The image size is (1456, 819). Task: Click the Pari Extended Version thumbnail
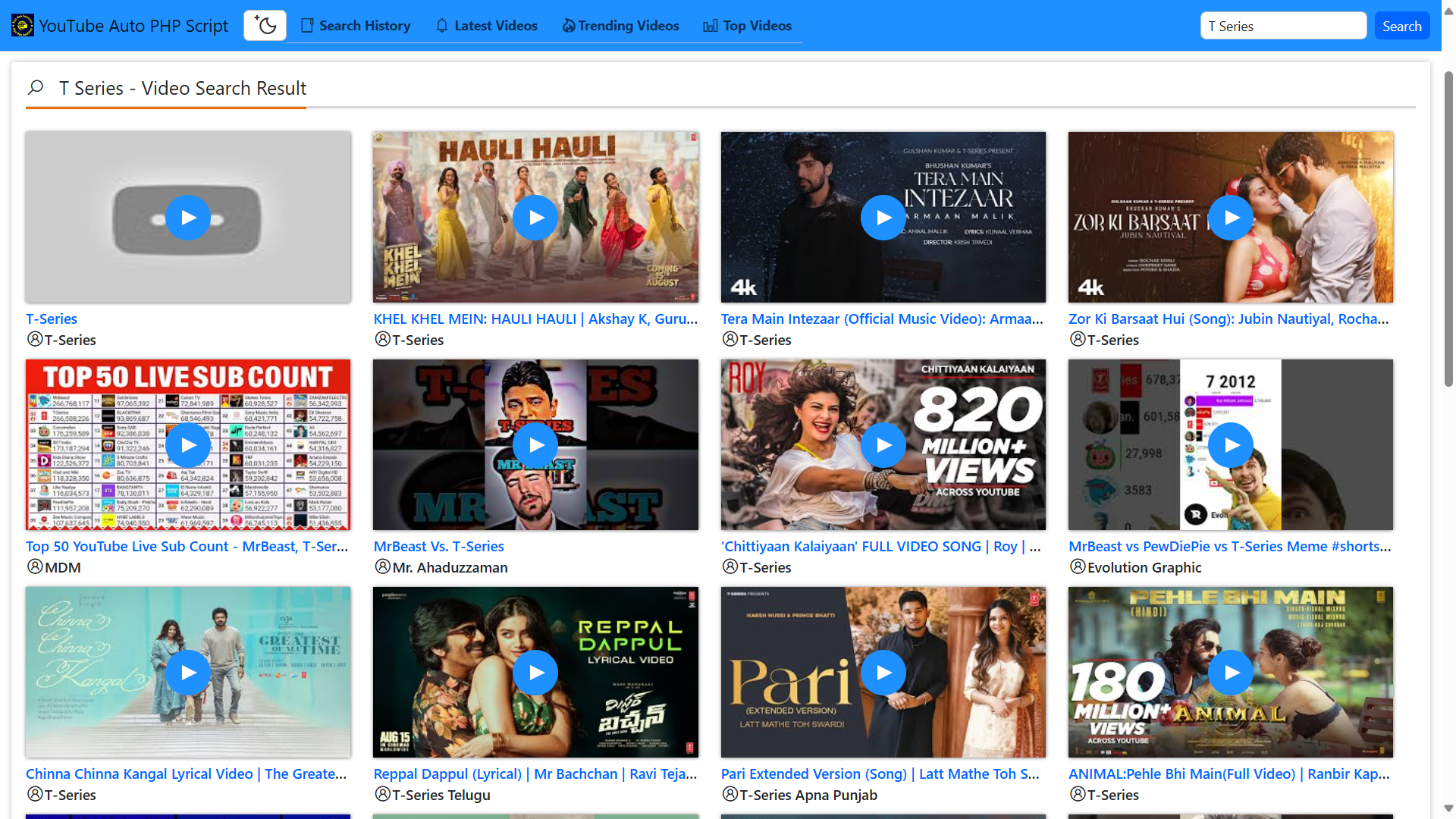pos(883,673)
